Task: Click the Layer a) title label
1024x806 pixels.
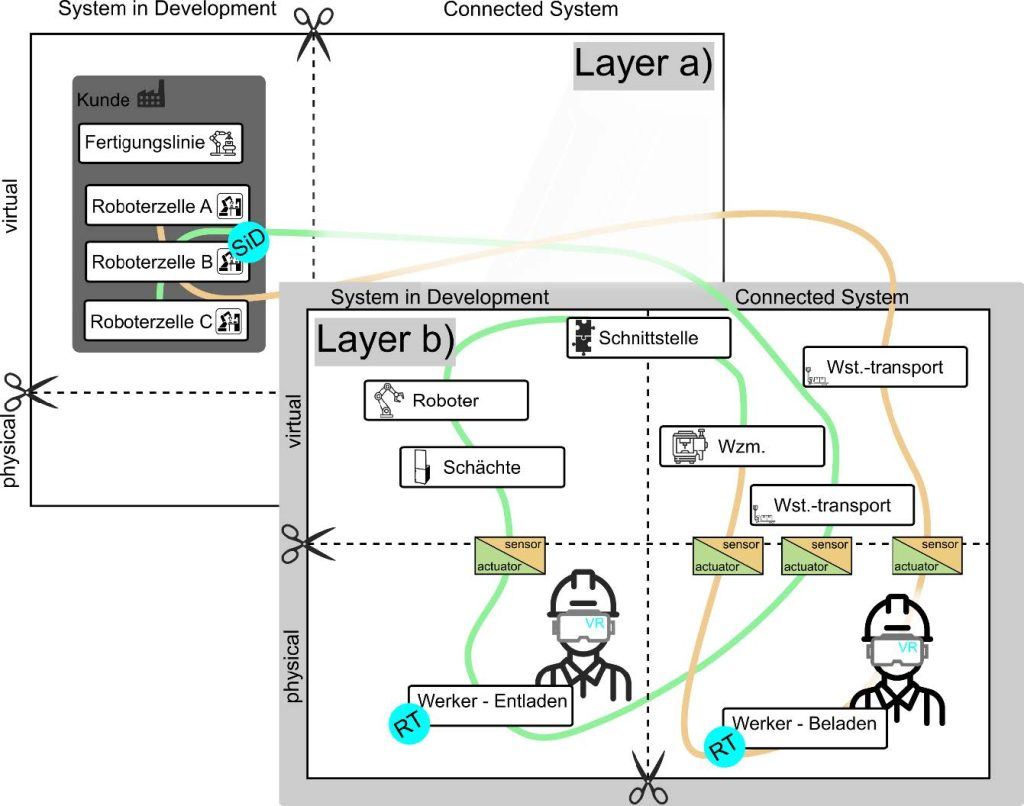Action: tap(643, 63)
